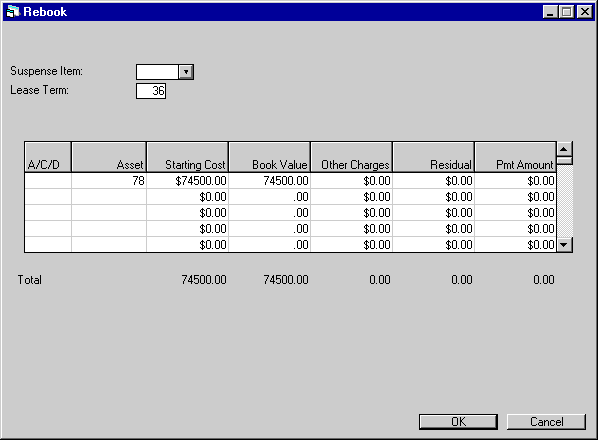Click the Book Value column header
The height and width of the screenshot is (440, 598).
269,157
